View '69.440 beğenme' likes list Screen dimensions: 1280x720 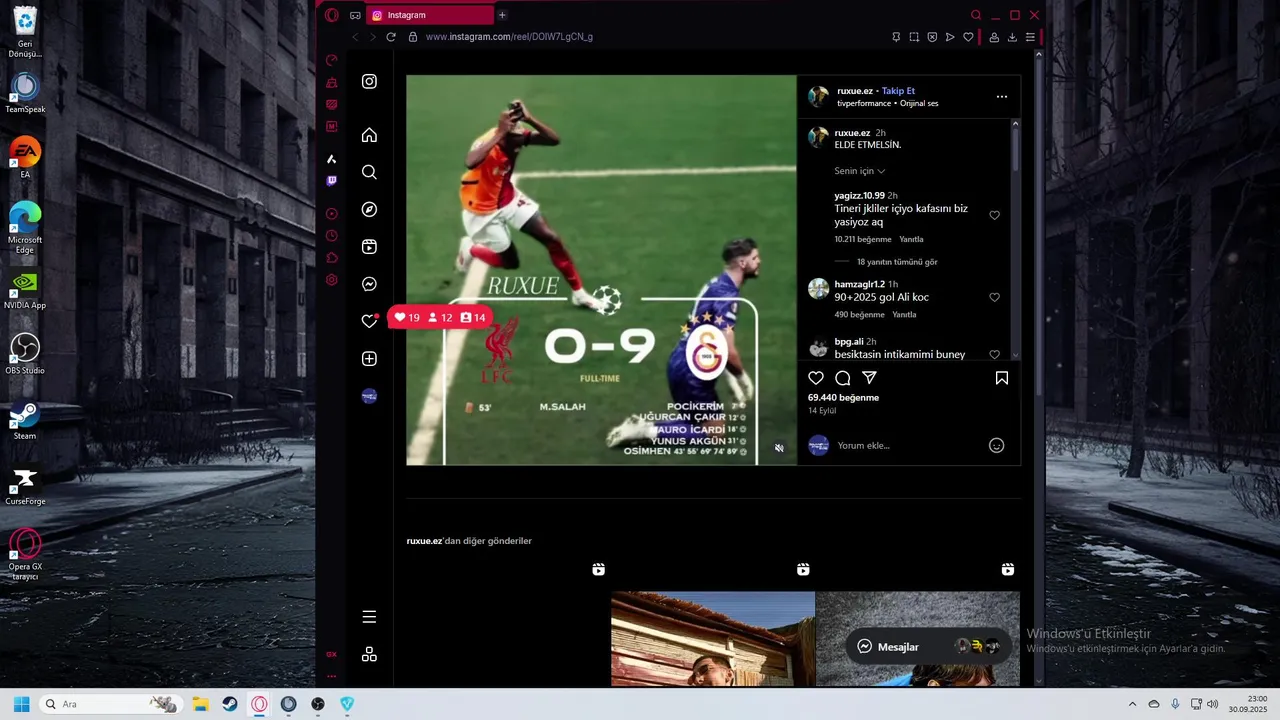pos(843,398)
